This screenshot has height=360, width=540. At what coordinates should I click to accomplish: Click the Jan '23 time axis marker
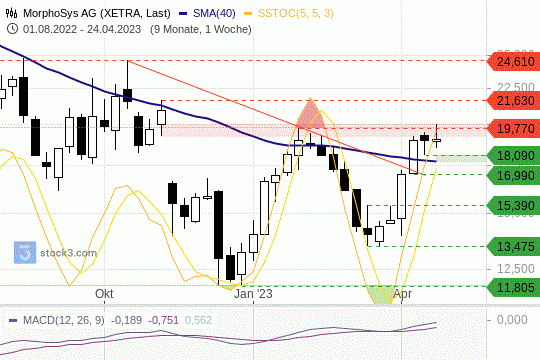coord(253,294)
